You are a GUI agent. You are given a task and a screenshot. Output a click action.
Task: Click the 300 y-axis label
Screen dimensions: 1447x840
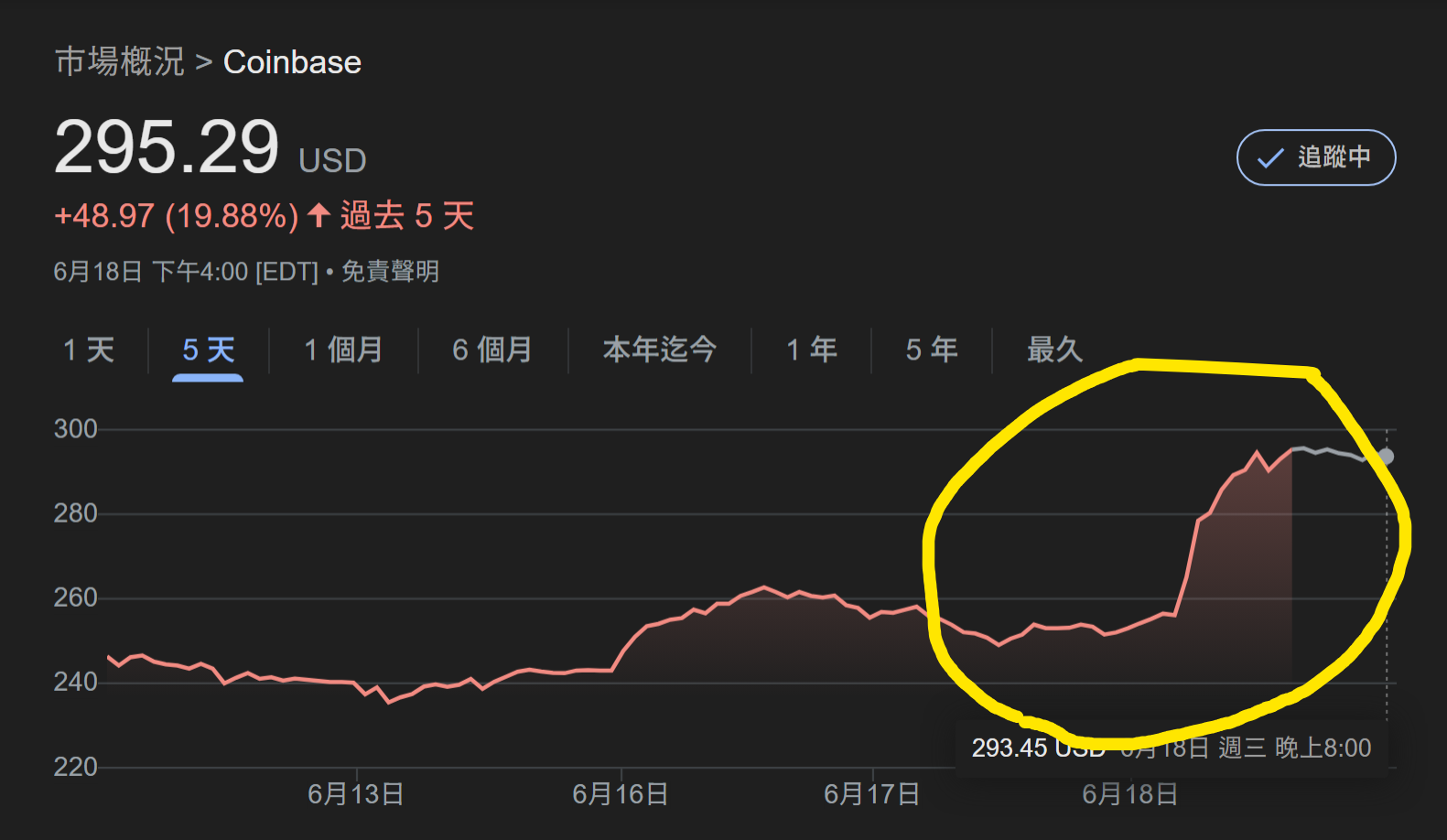click(x=76, y=429)
